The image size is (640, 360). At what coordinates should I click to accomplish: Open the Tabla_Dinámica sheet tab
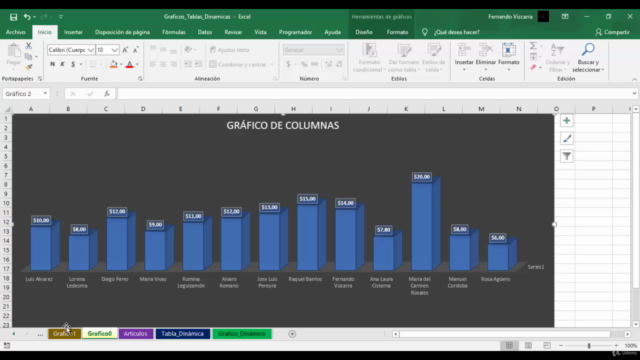click(182, 334)
